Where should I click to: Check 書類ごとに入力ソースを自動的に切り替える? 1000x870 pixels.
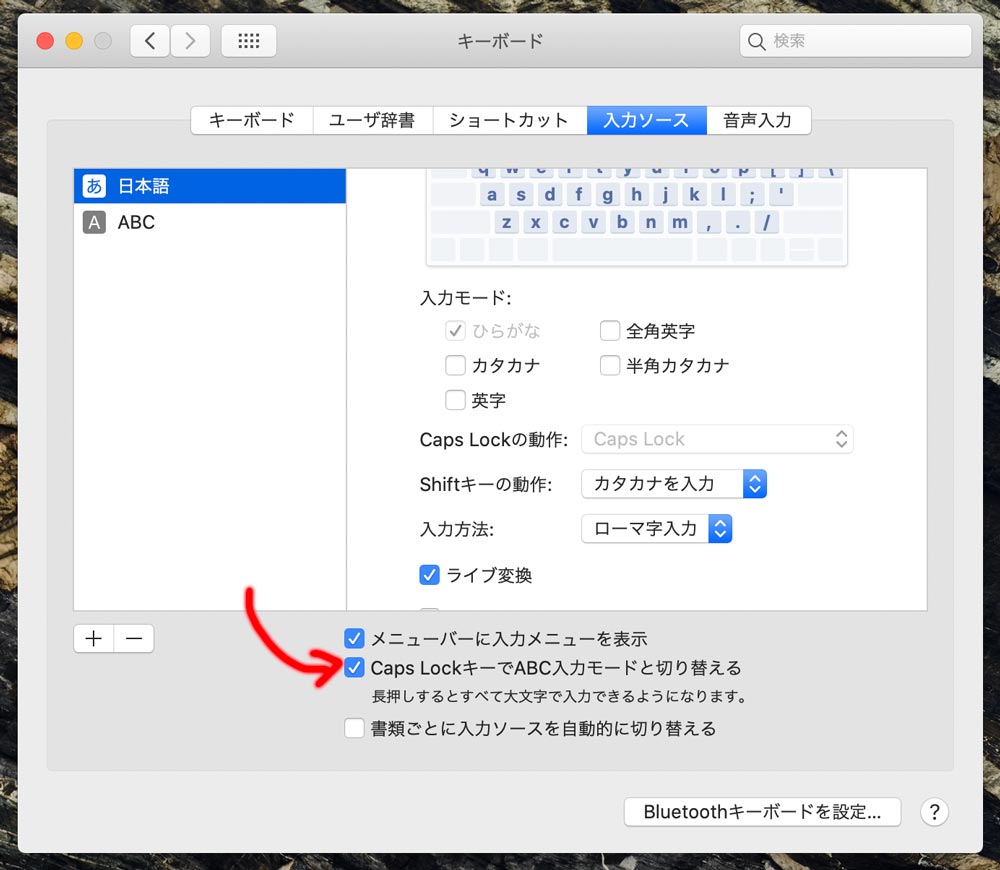click(x=355, y=728)
